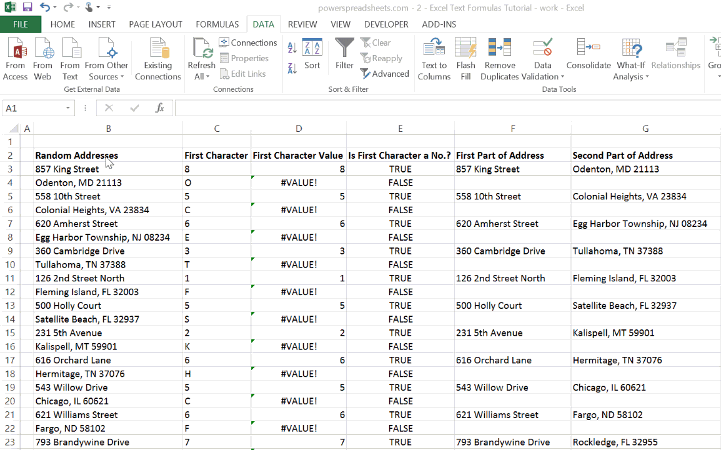721x450 pixels.
Task: Switch to the REVIEW tab
Action: tap(302, 24)
